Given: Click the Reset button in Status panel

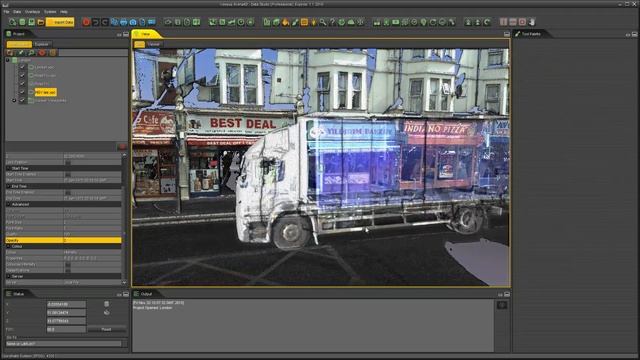Looking at the screenshot, I should (x=107, y=329).
